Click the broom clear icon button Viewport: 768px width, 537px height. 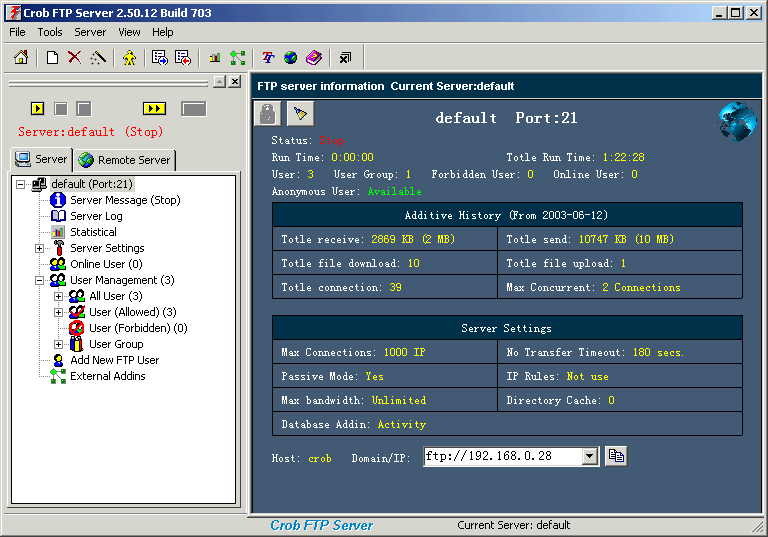300,114
